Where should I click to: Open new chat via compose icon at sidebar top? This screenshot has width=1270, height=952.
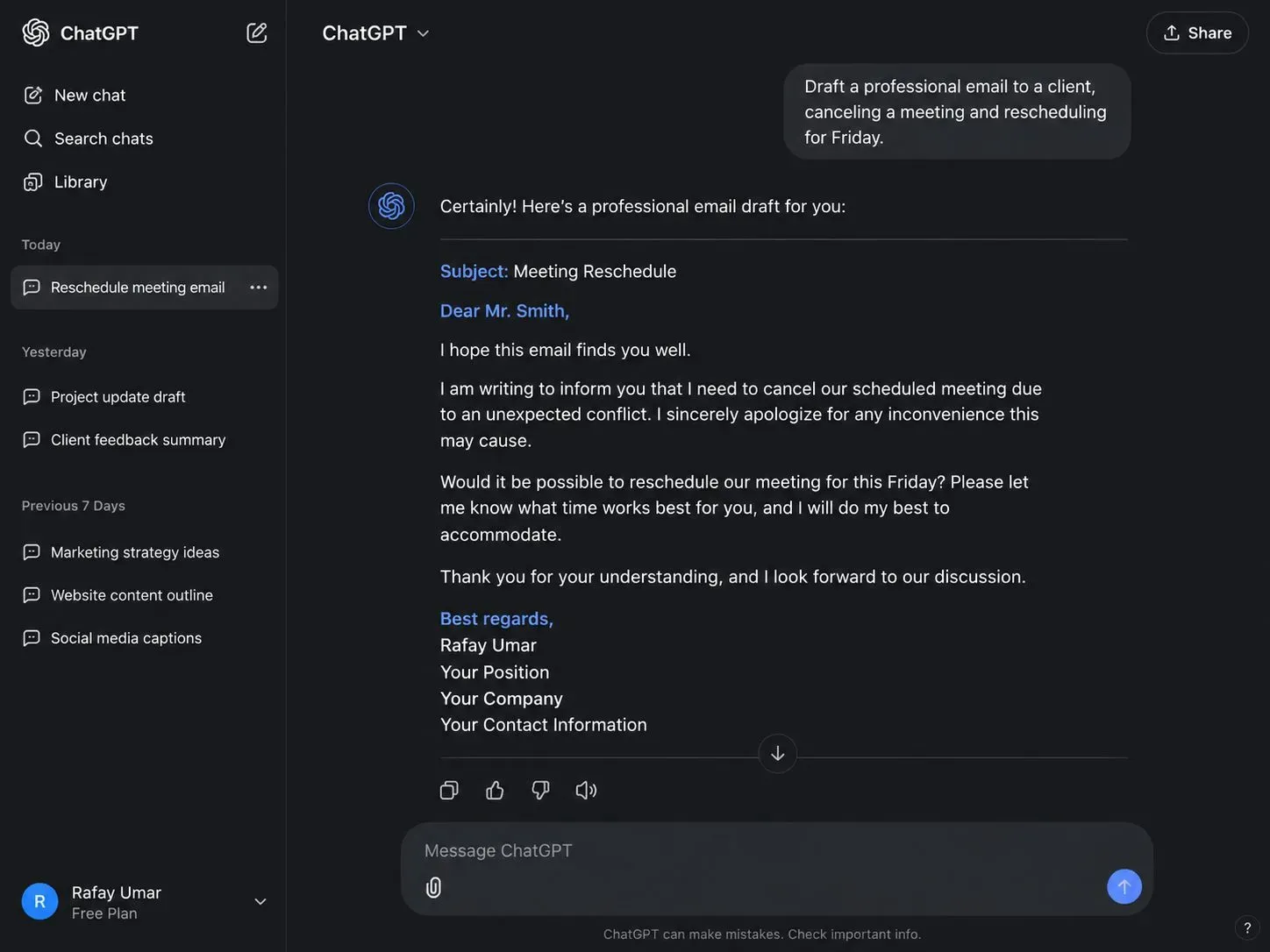click(257, 33)
